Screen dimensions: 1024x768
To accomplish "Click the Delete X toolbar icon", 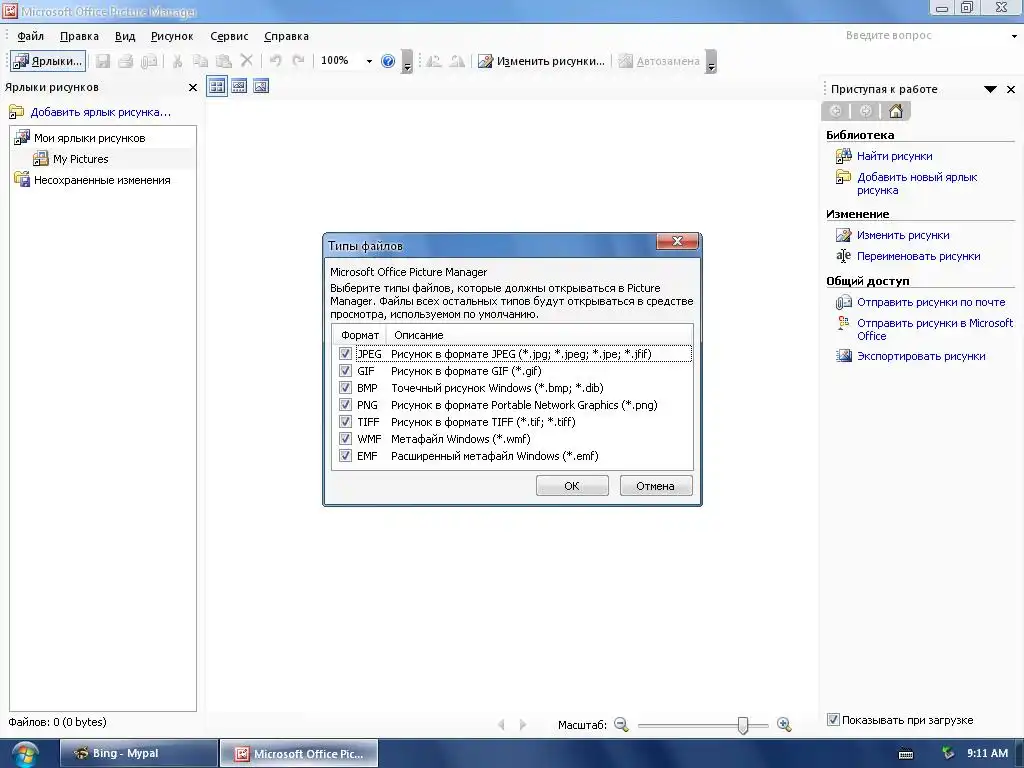I will point(246,61).
